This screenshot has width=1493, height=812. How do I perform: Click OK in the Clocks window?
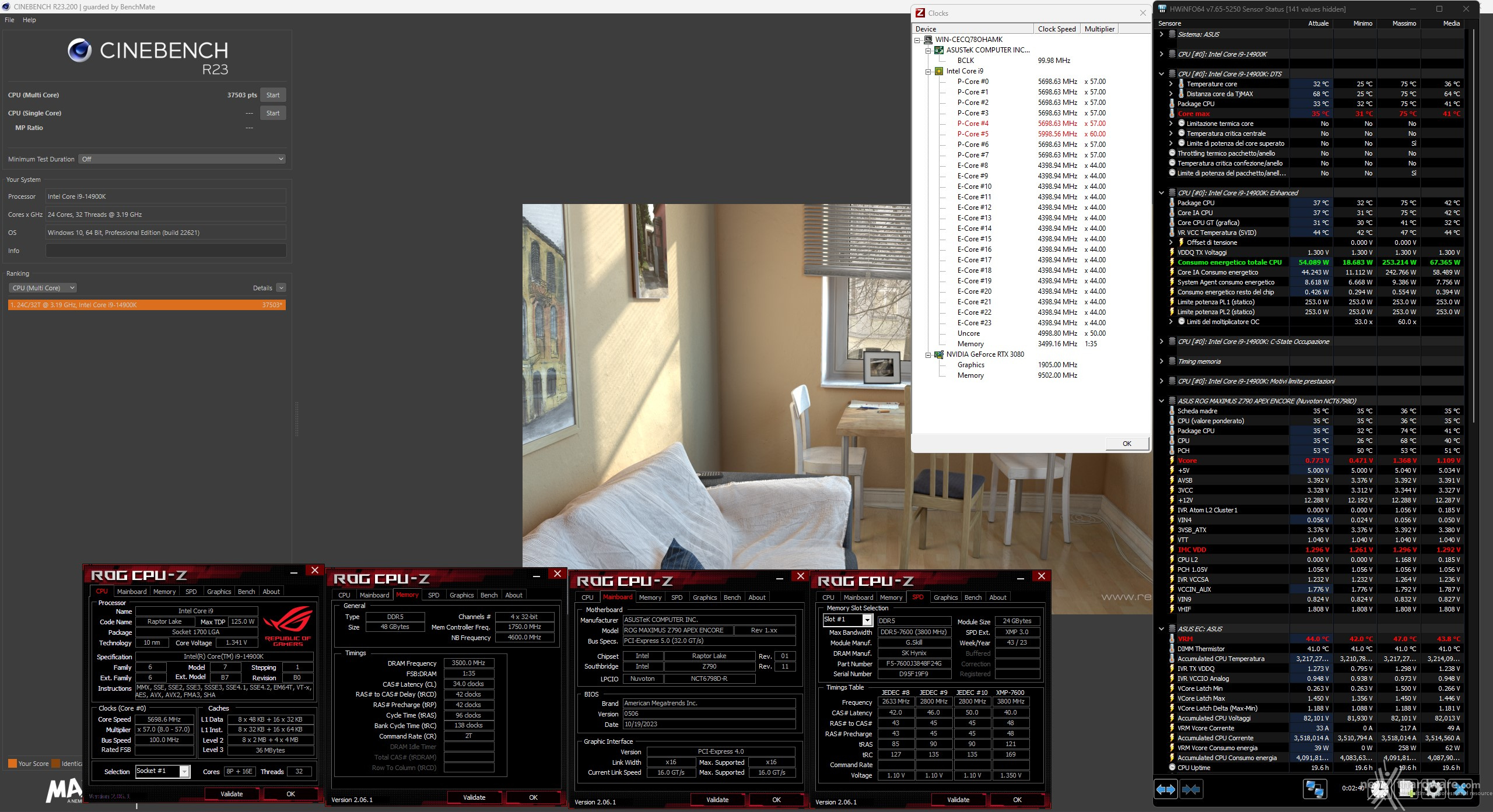tap(1127, 444)
